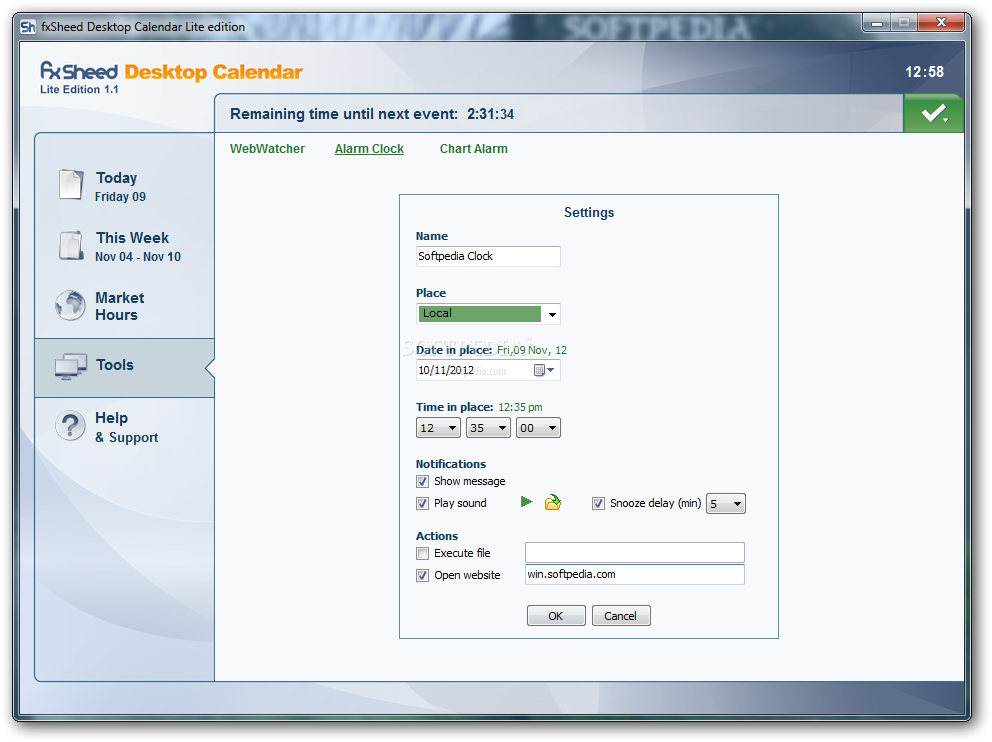The image size is (992, 742).
Task: Click the Execute file path field
Action: (x=635, y=552)
